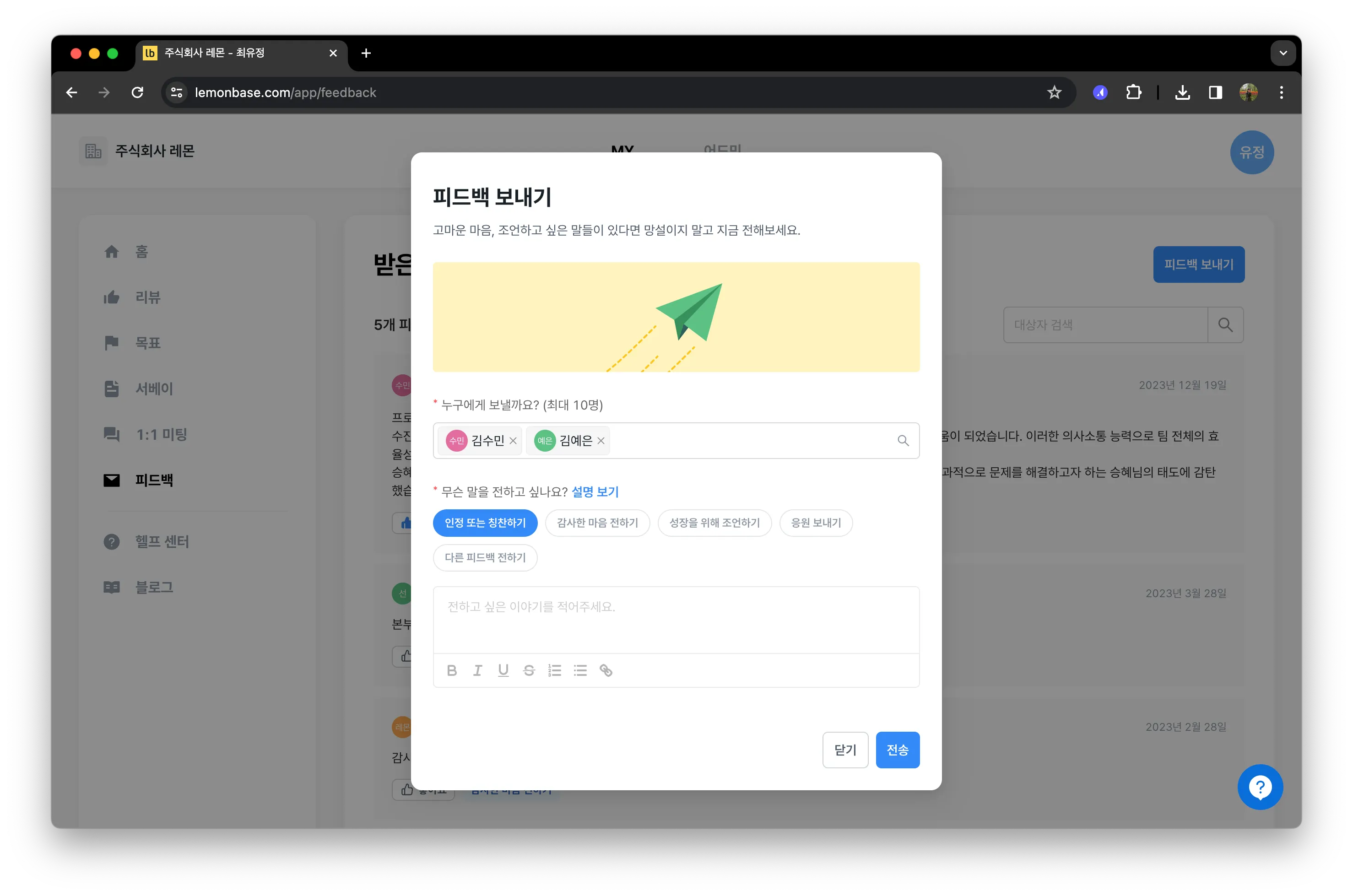Viewport: 1353px width, 896px height.
Task: Open browser downloads
Action: tap(1183, 92)
